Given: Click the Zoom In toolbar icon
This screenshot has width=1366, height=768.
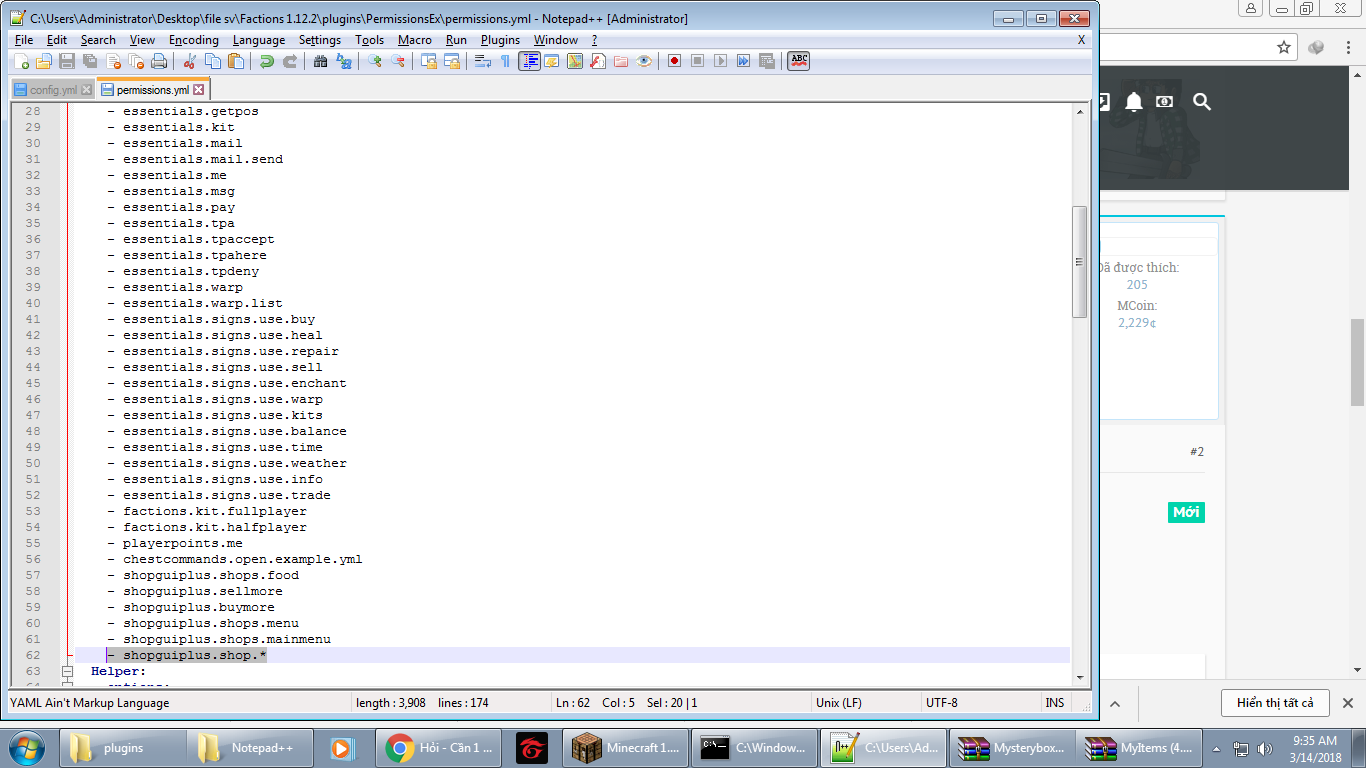Looking at the screenshot, I should tap(375, 61).
